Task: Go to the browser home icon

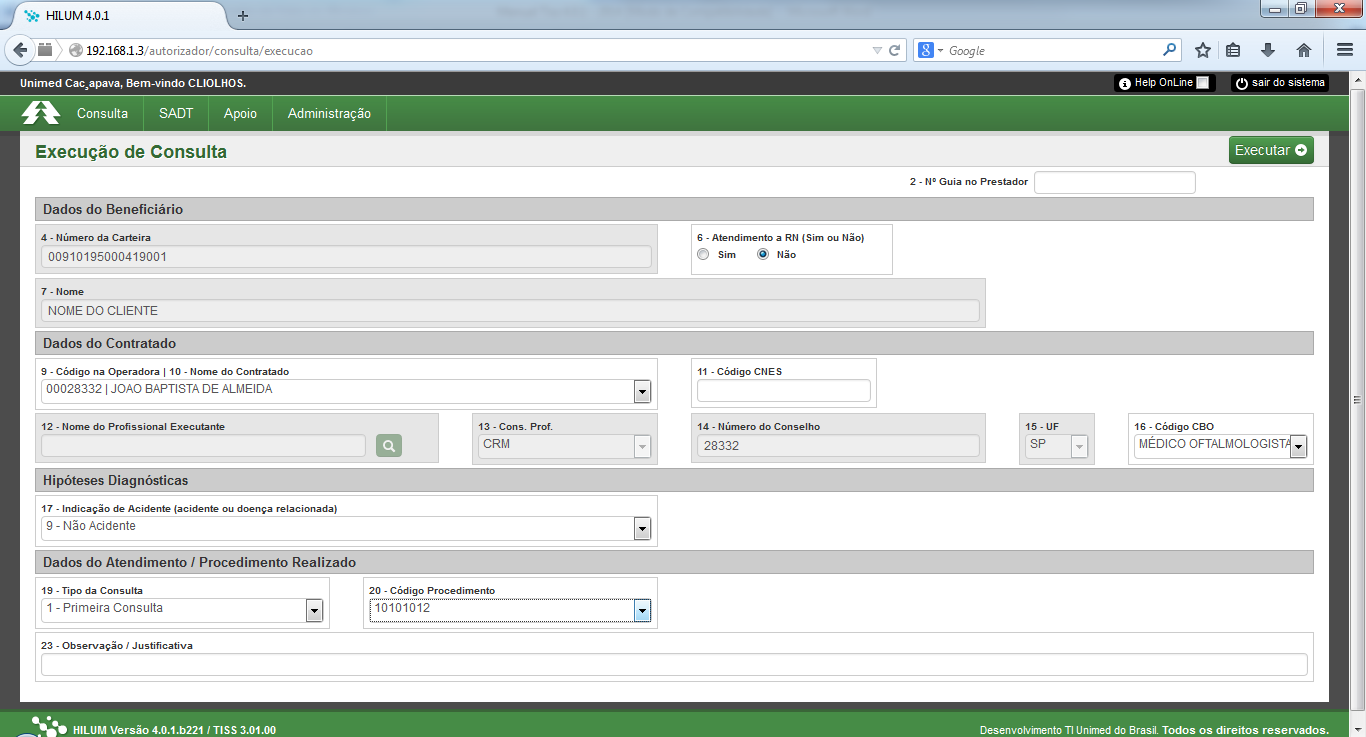Action: [1304, 50]
